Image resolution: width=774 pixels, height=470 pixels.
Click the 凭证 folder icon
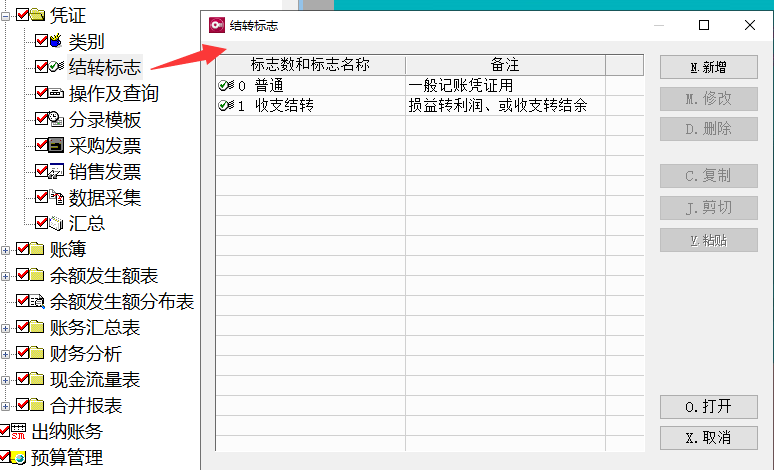(x=37, y=14)
